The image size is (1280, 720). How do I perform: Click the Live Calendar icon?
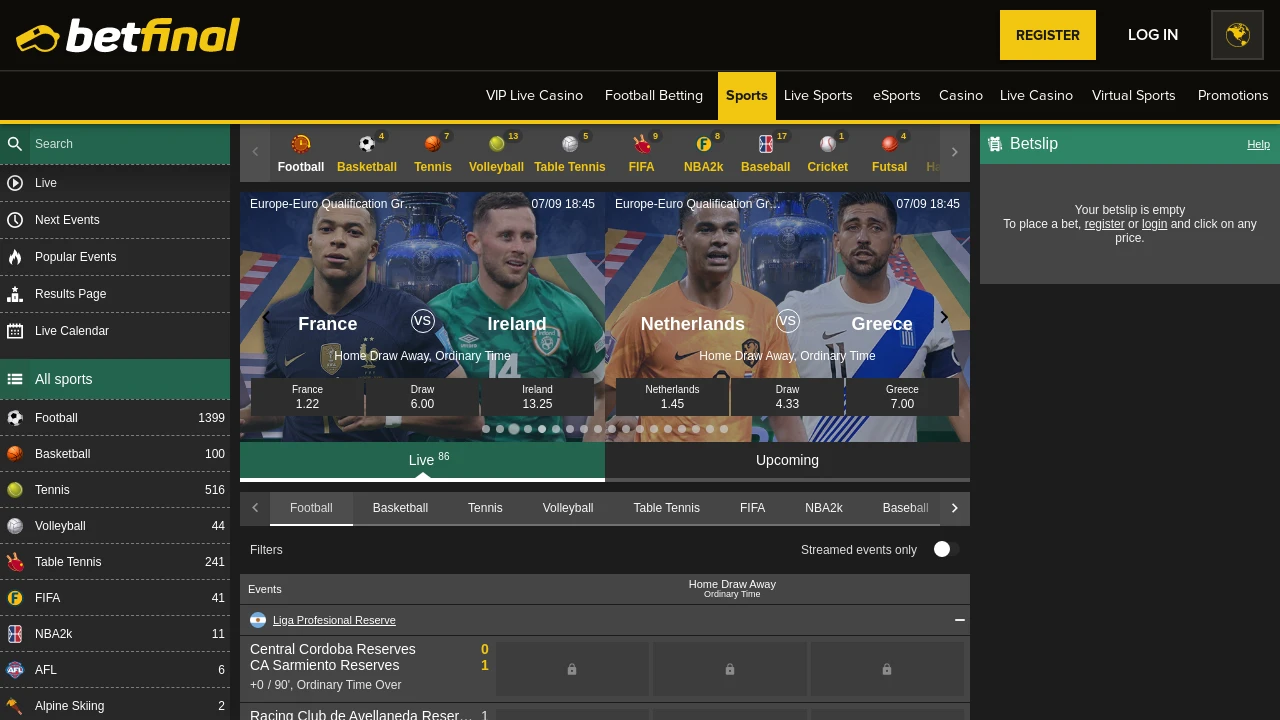point(15,331)
